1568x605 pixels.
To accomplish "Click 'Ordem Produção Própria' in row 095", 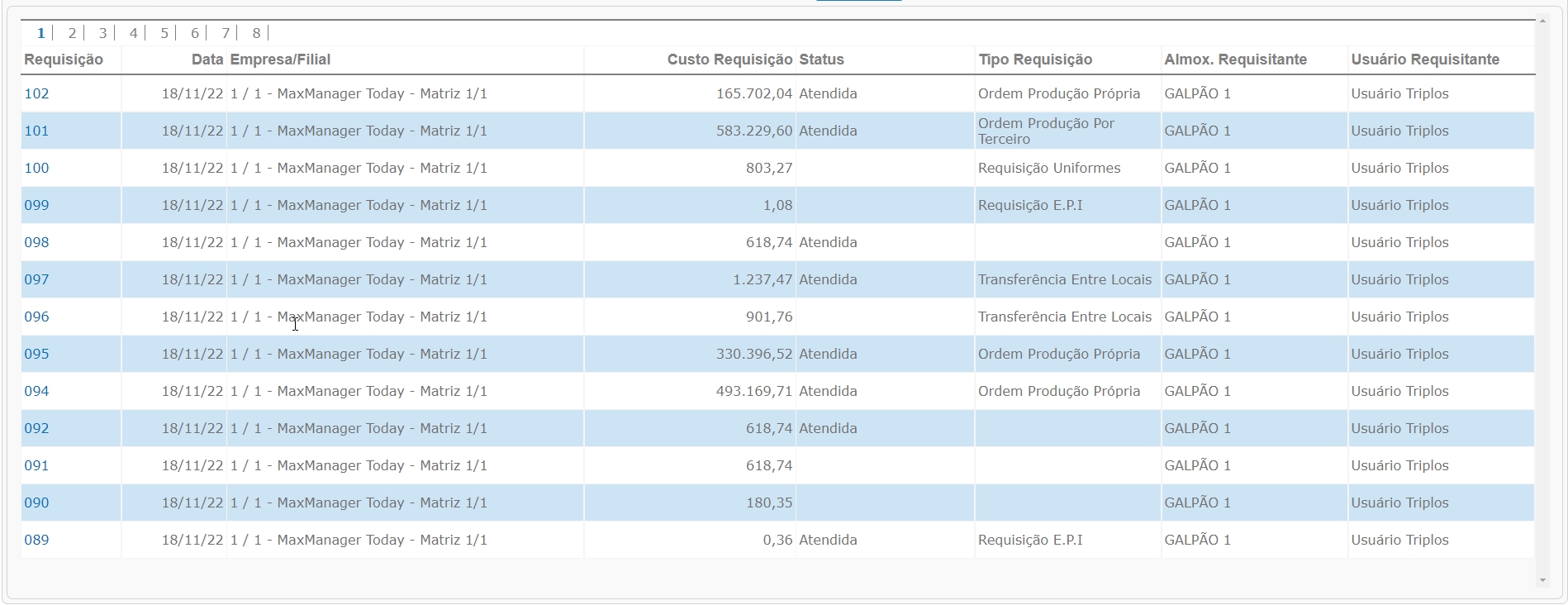I will click(1059, 354).
